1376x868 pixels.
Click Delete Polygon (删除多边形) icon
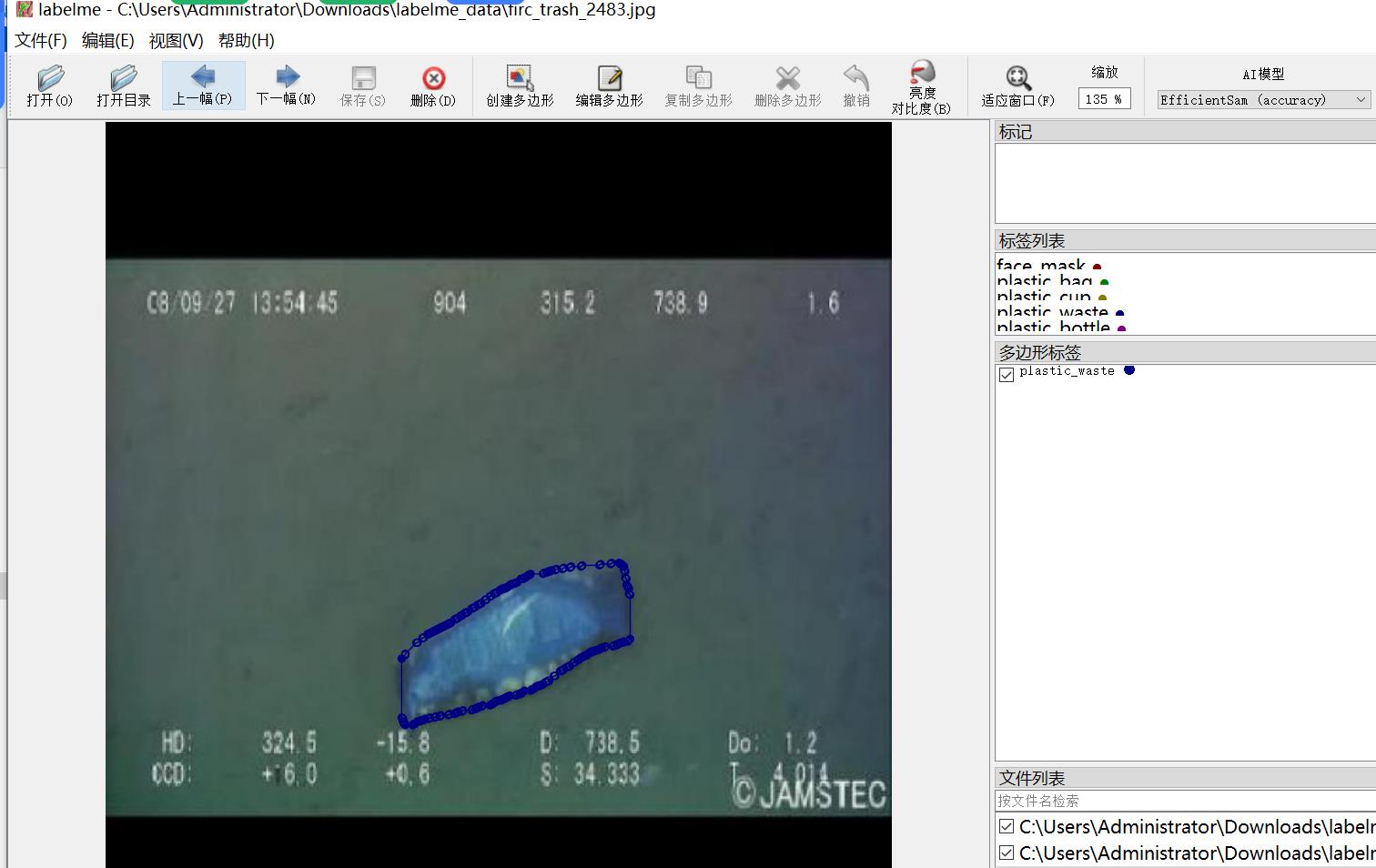point(787,86)
